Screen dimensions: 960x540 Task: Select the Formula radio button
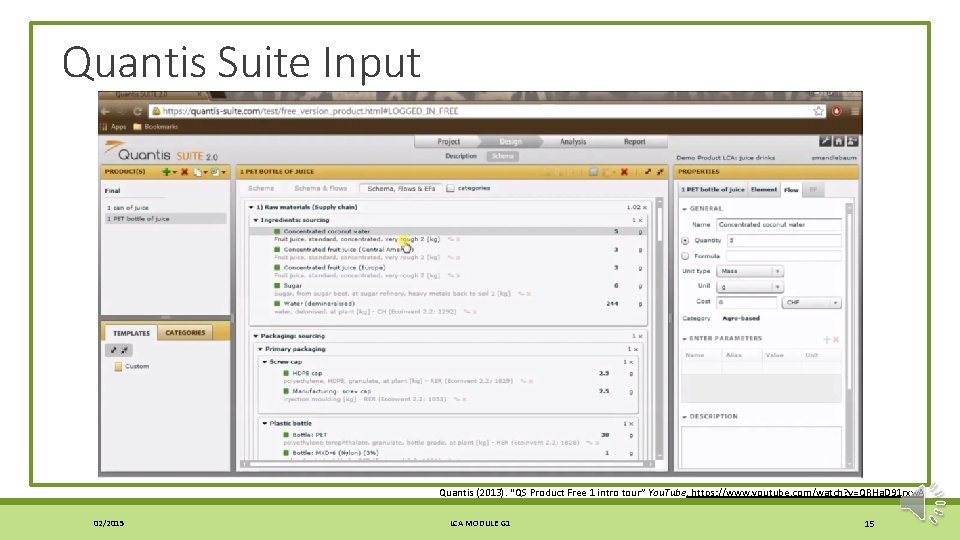[x=685, y=256]
